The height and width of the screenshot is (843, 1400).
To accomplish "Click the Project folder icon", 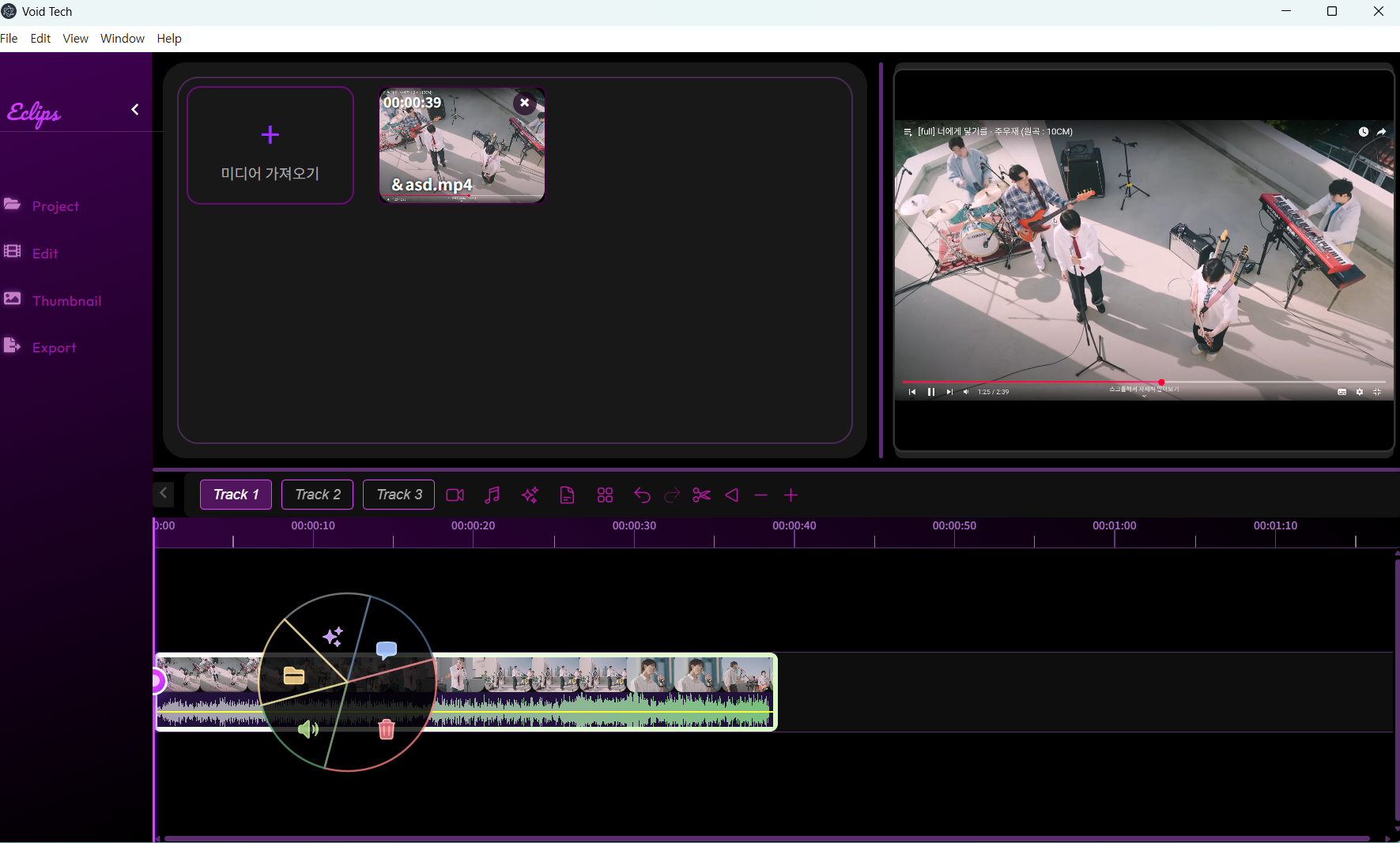I will (13, 204).
